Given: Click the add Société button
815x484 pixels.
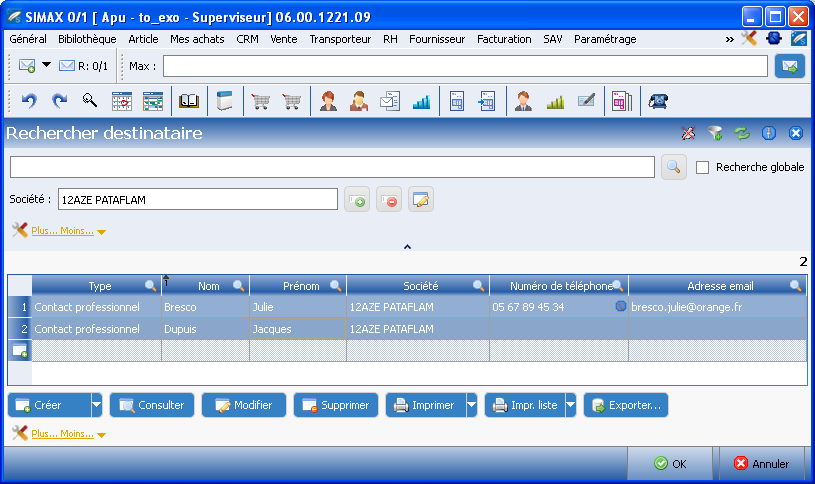Looking at the screenshot, I should click(x=357, y=200).
